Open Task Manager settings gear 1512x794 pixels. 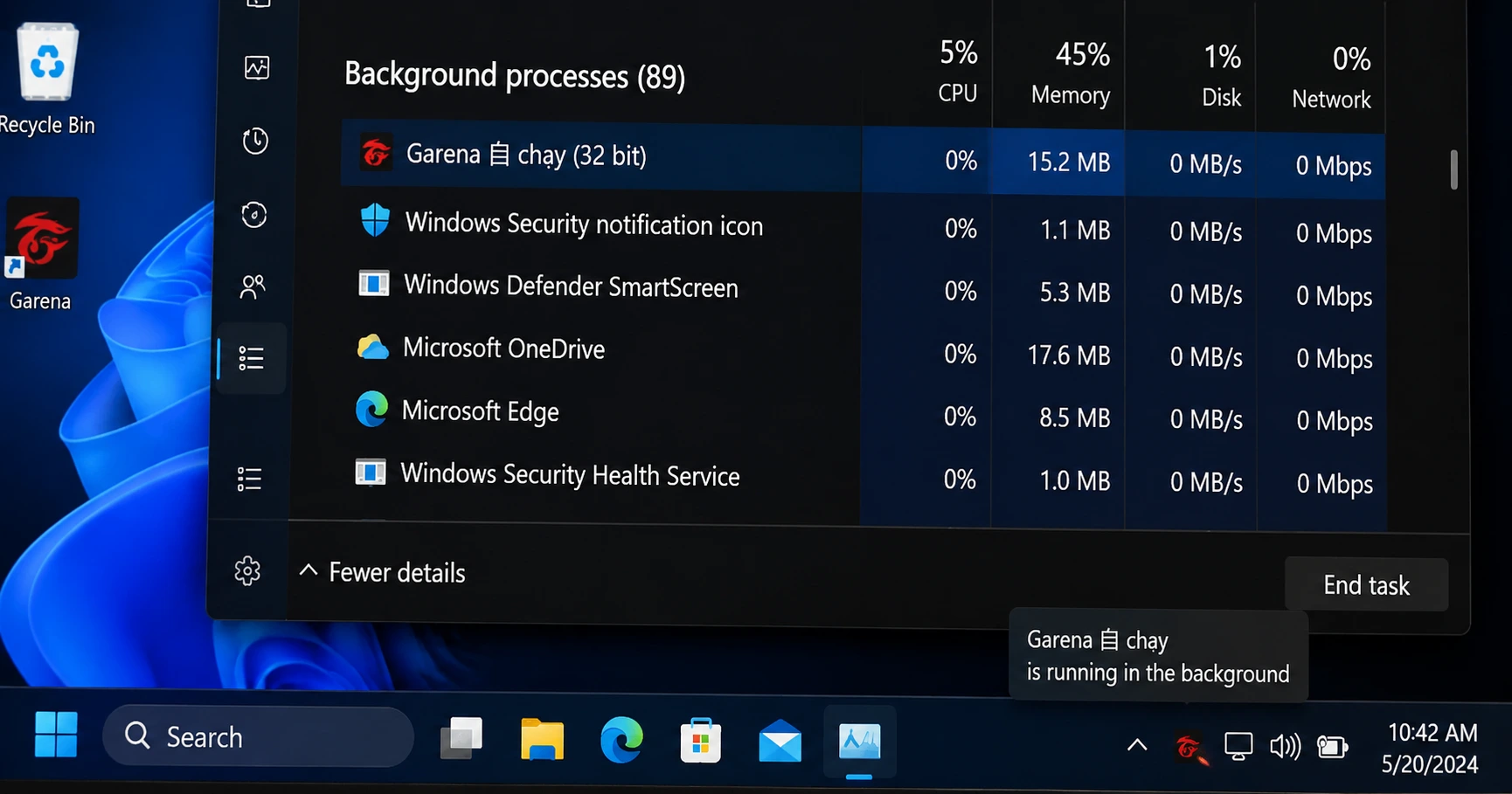click(x=247, y=570)
